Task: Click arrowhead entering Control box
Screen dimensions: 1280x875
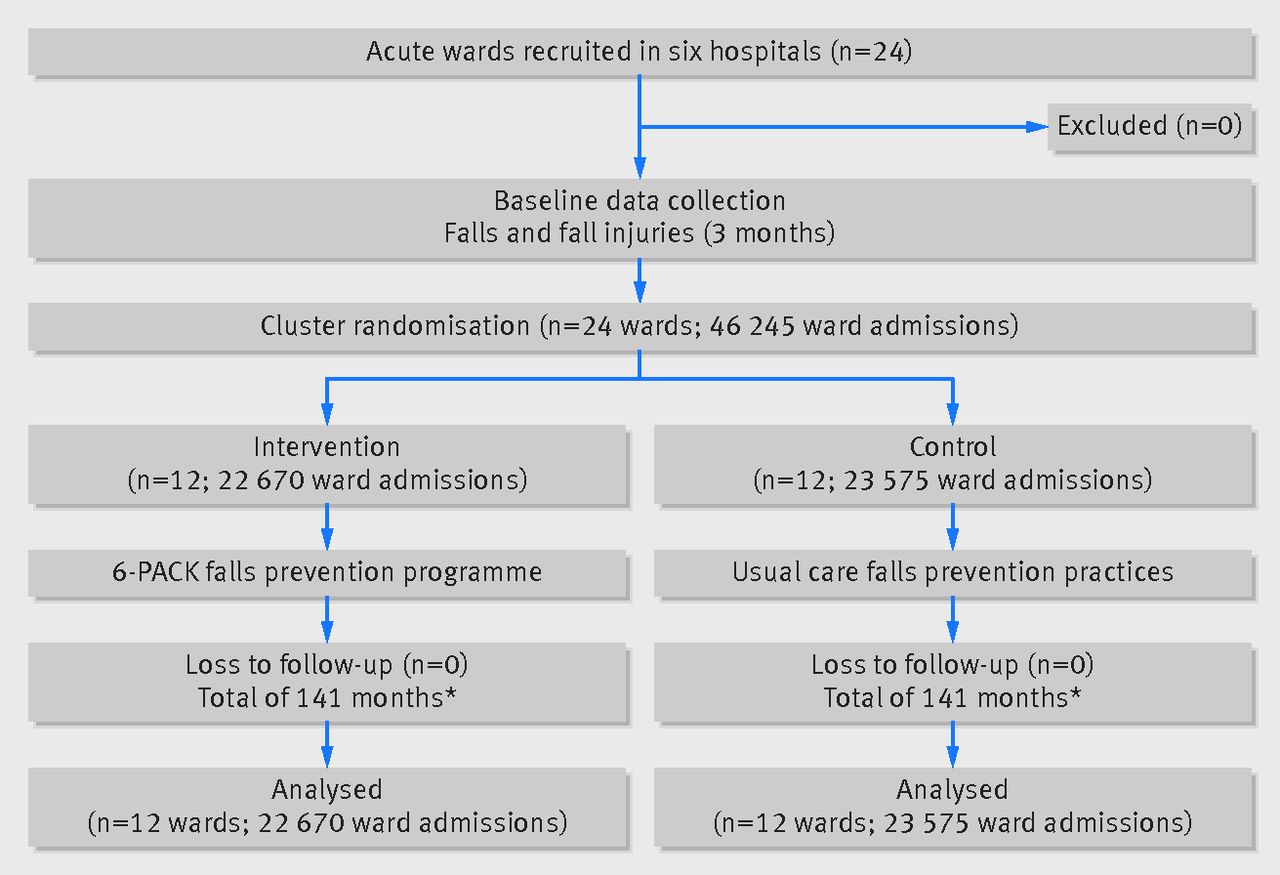Action: pyautogui.click(x=952, y=413)
